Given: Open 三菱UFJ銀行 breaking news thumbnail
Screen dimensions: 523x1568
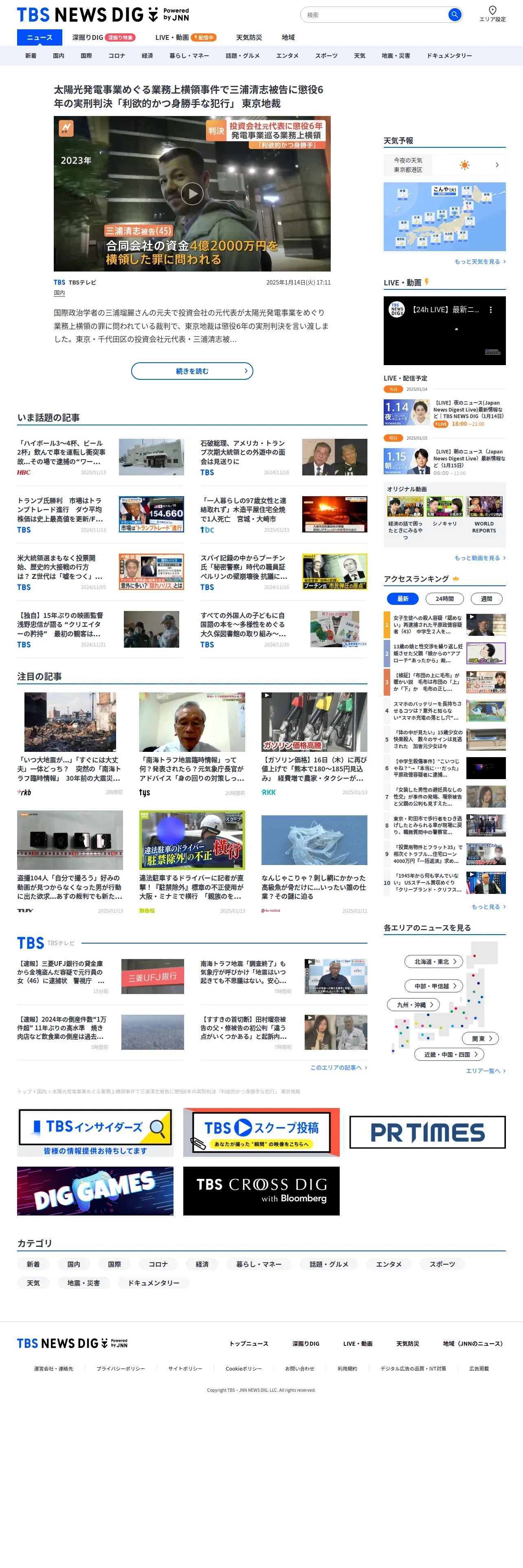Looking at the screenshot, I should pyautogui.click(x=152, y=977).
